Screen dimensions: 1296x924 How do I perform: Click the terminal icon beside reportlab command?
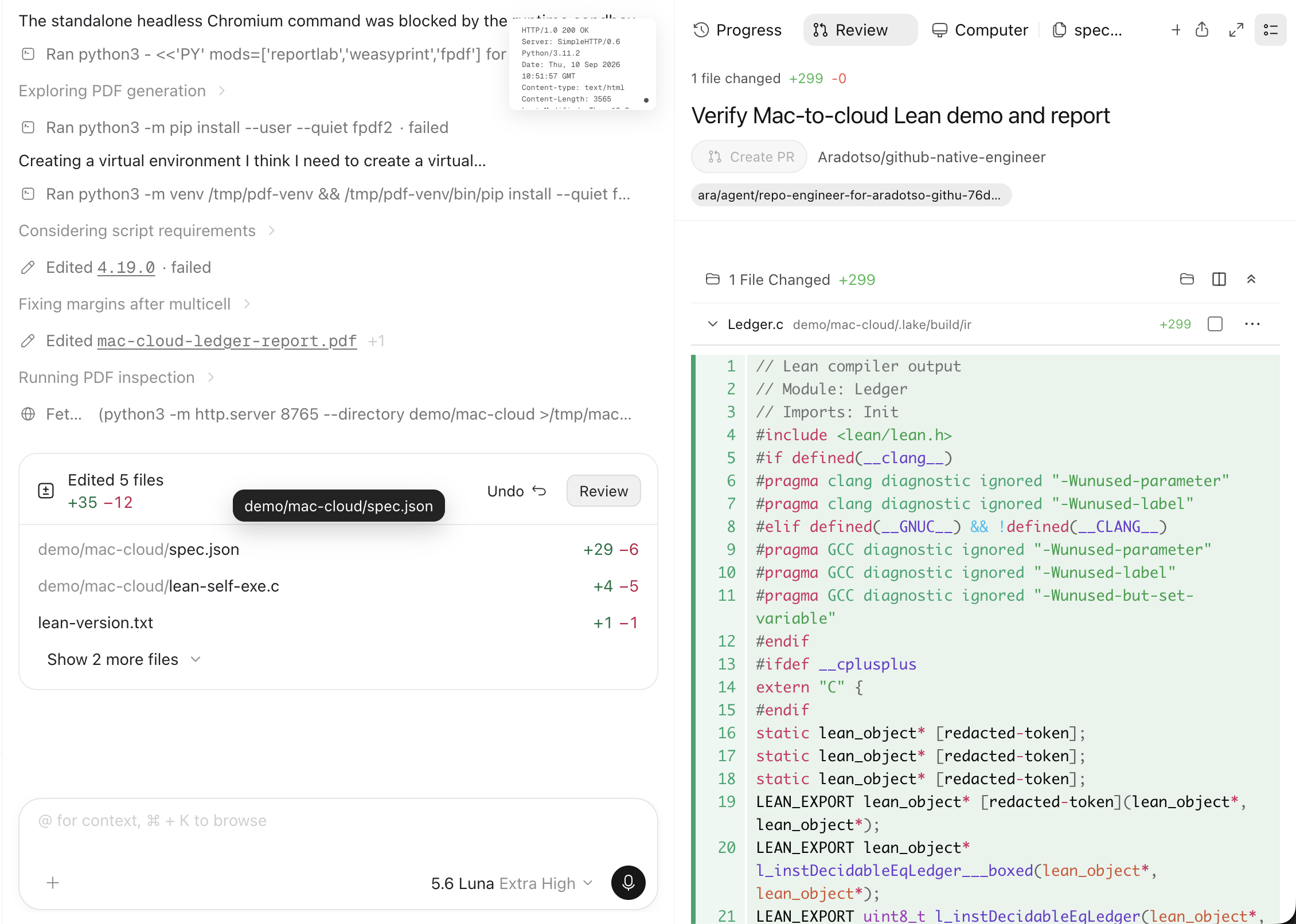pyautogui.click(x=28, y=54)
